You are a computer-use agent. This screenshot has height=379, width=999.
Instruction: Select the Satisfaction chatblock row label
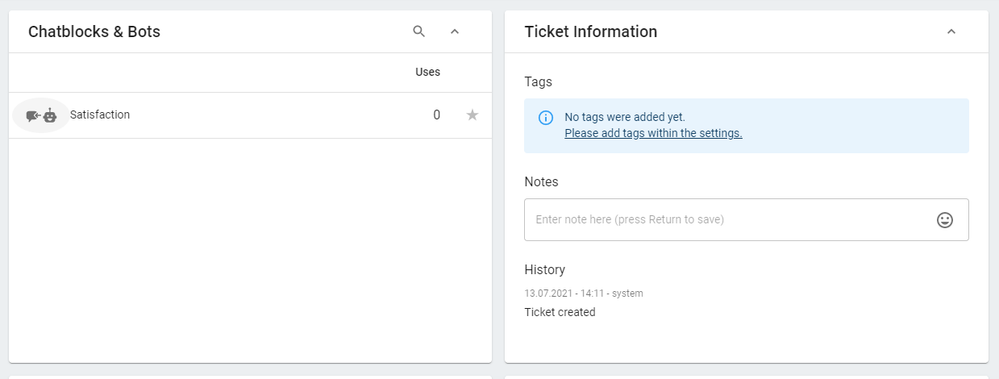[x=100, y=115]
